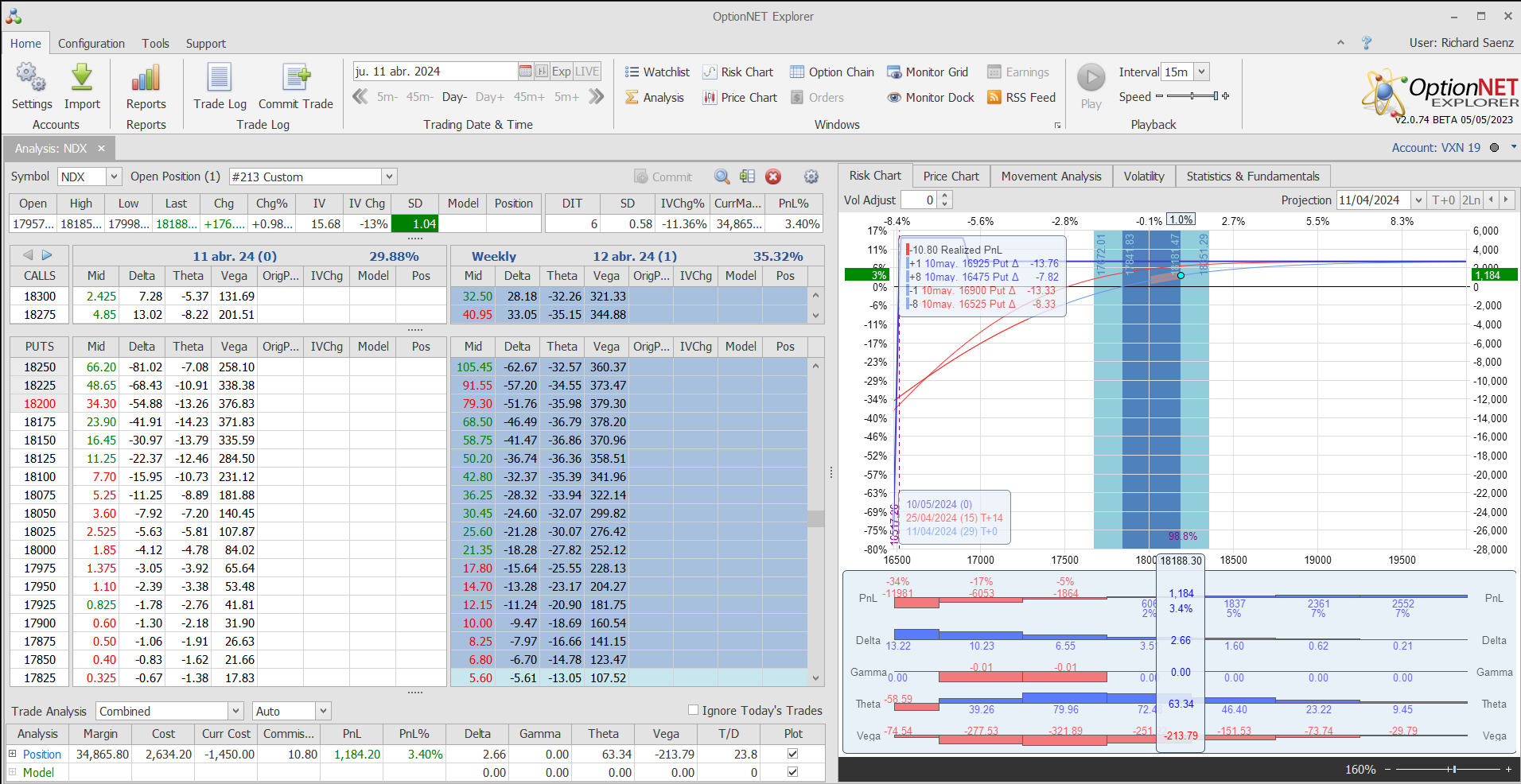Viewport: 1521px width, 784px height.
Task: Toggle Ignore Today's Trades checkbox
Action: click(x=693, y=710)
